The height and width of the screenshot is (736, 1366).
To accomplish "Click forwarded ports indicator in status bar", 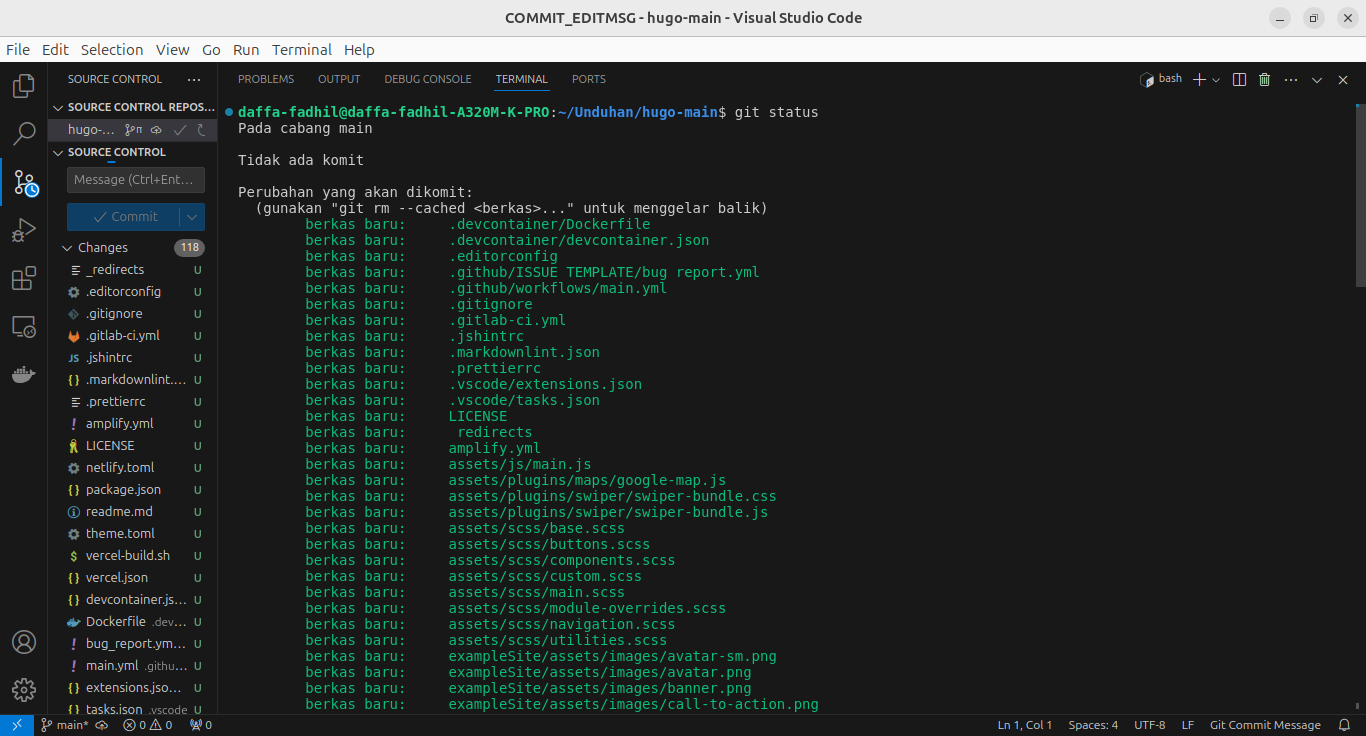I will tap(200, 725).
